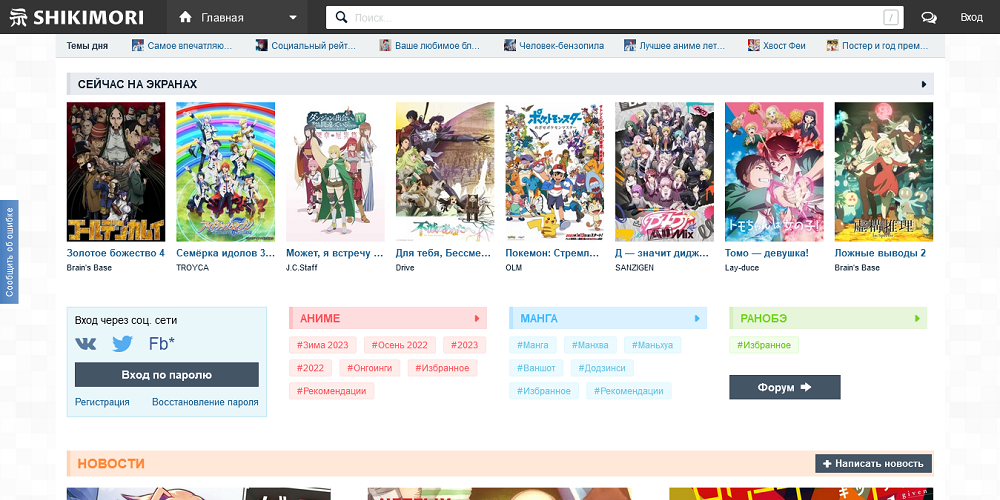
Task: Expand МАНГА header arrow
Action: [697, 318]
